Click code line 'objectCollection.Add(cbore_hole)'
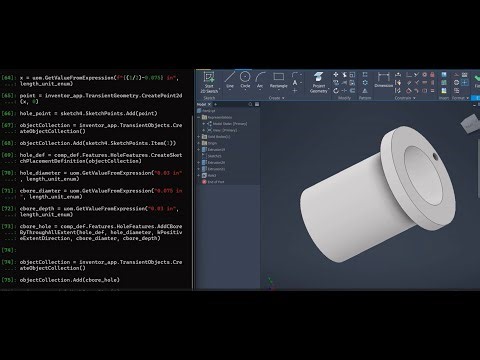480x360 pixels. pos(69,280)
